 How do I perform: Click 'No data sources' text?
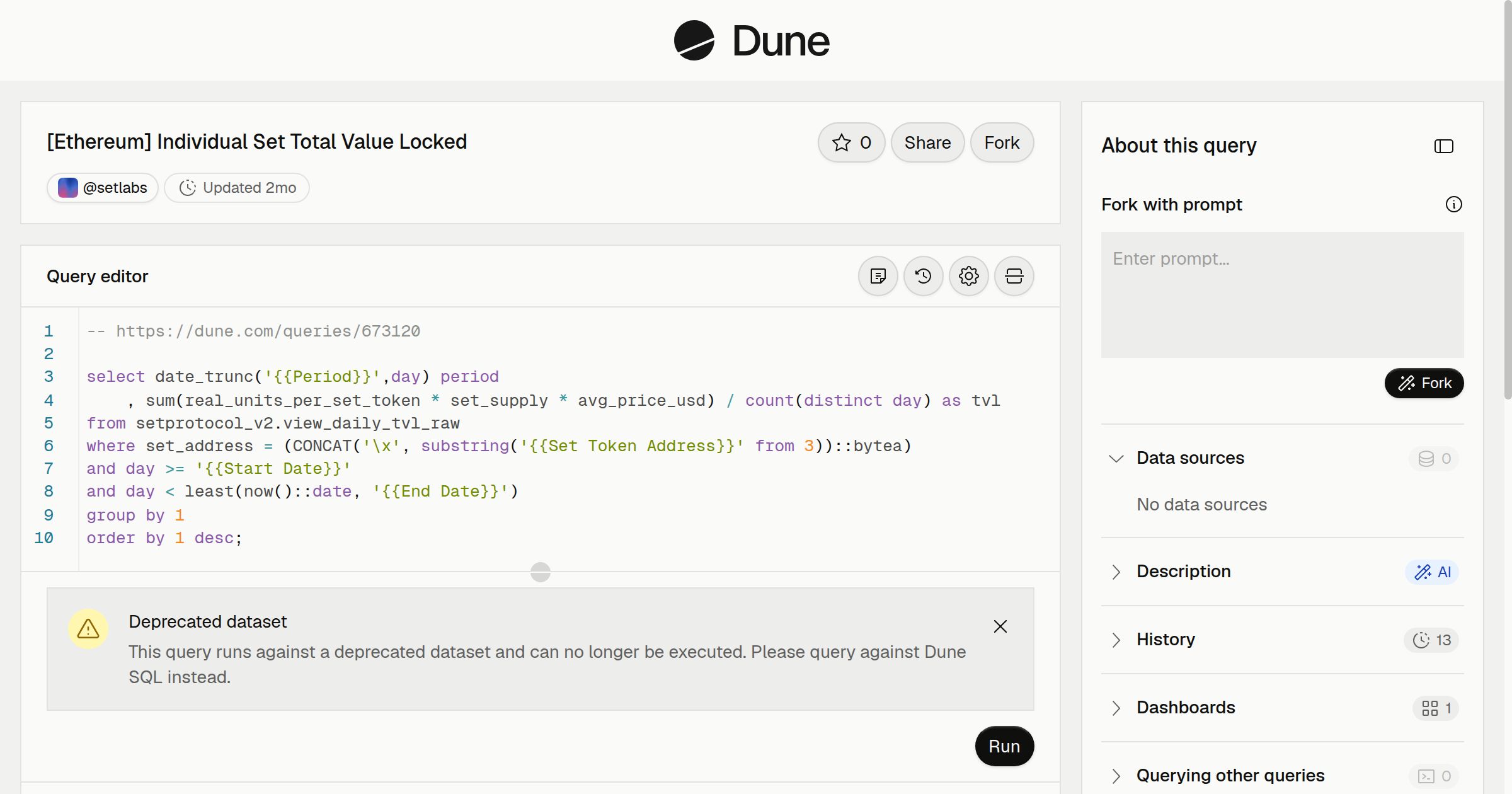[1201, 505]
